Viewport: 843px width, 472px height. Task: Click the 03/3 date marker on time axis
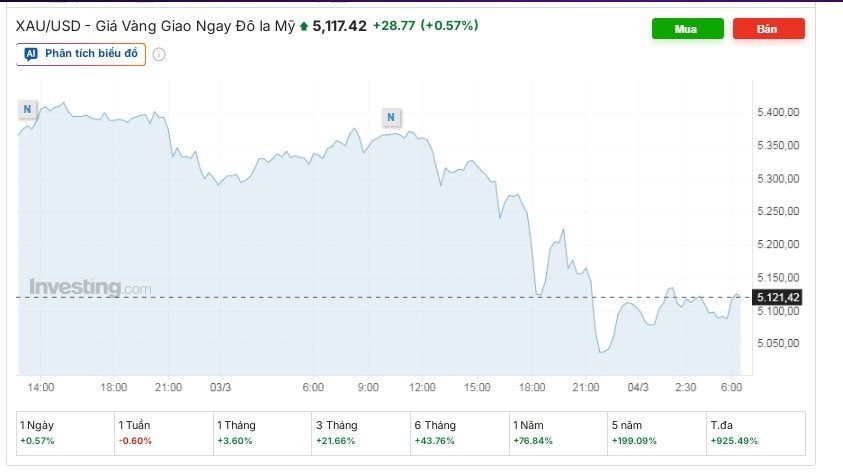221,386
